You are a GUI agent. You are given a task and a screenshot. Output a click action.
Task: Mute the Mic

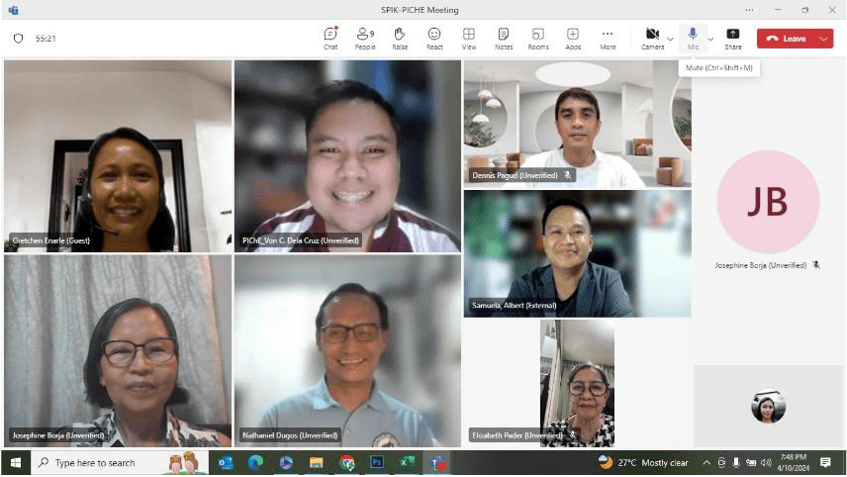click(x=693, y=38)
